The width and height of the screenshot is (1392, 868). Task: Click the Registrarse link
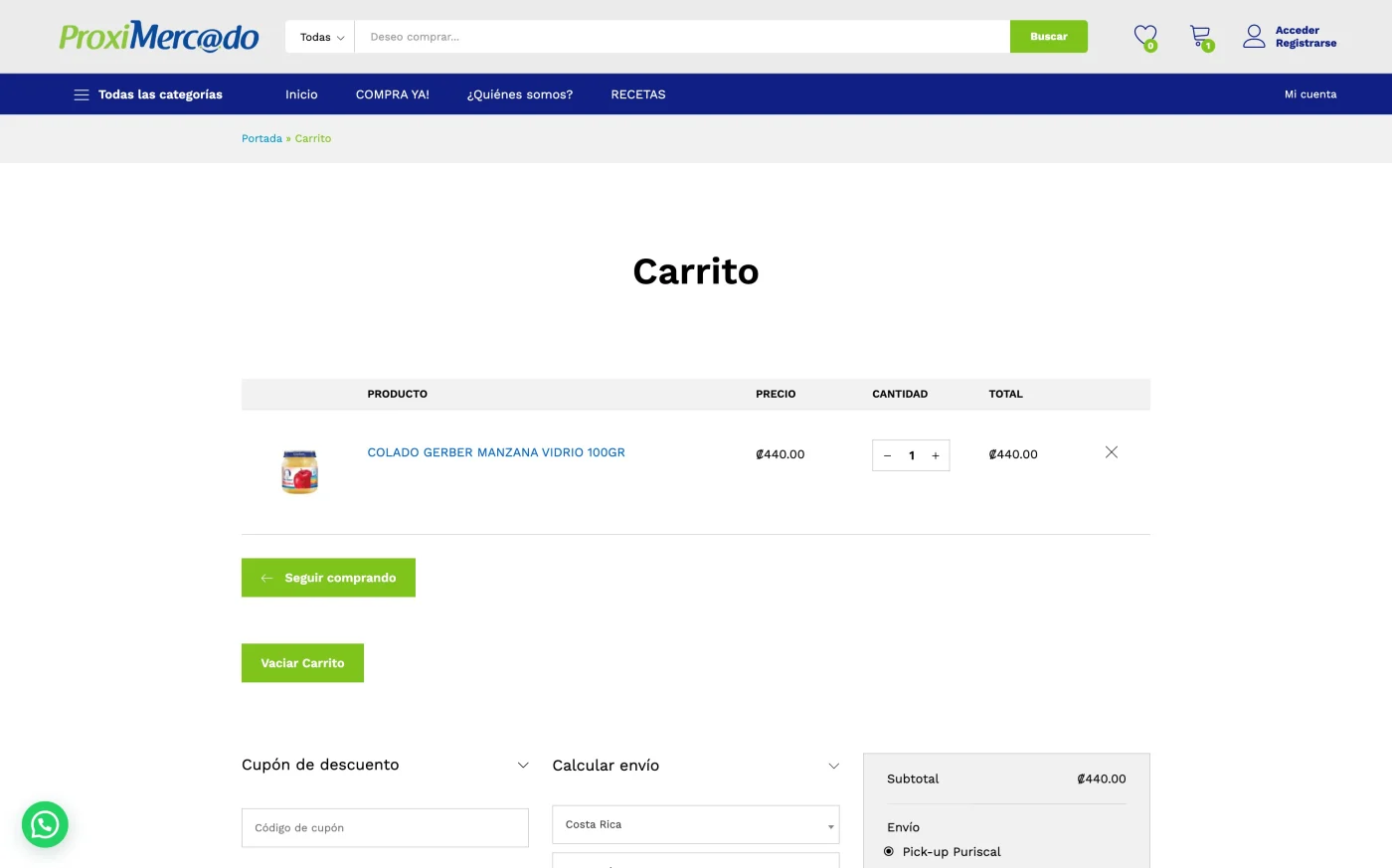pyautogui.click(x=1305, y=44)
